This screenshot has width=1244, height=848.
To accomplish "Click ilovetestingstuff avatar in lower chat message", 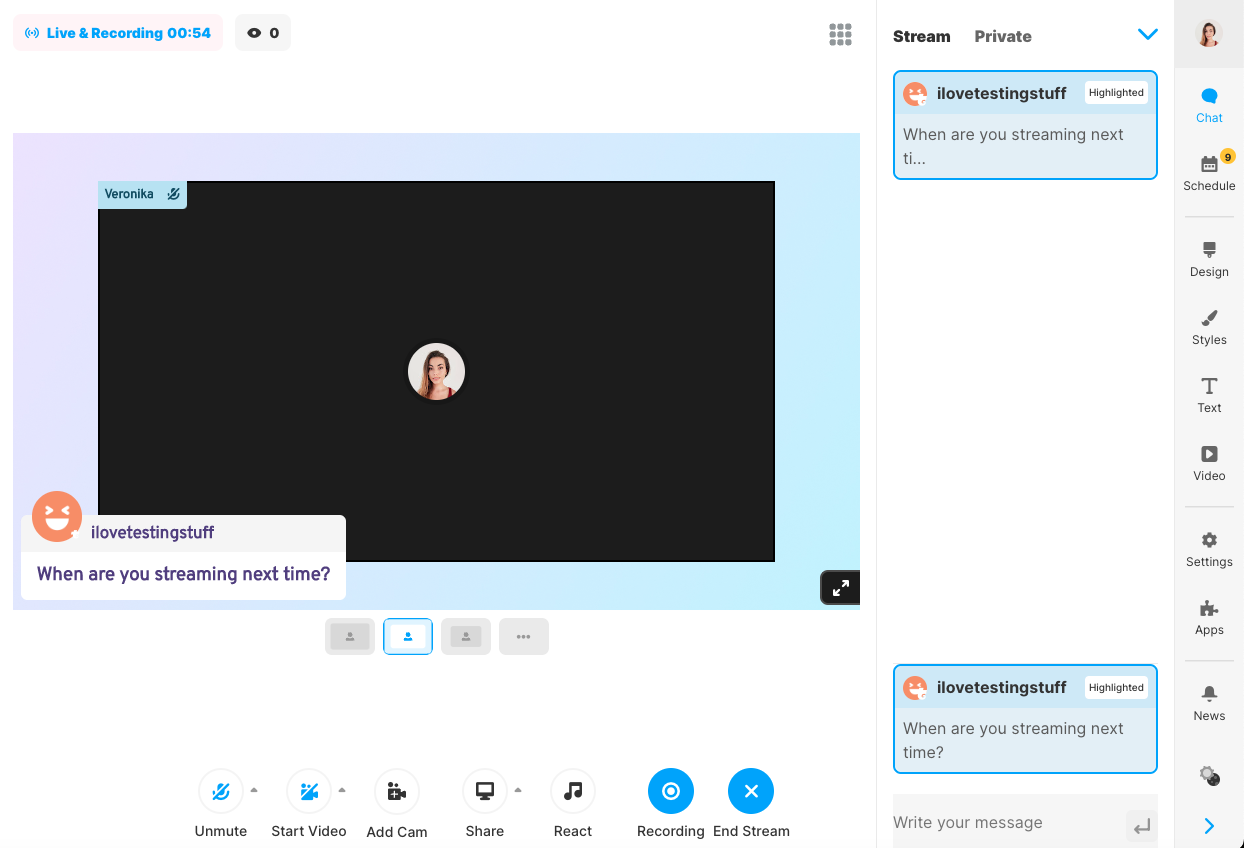I will click(915, 688).
